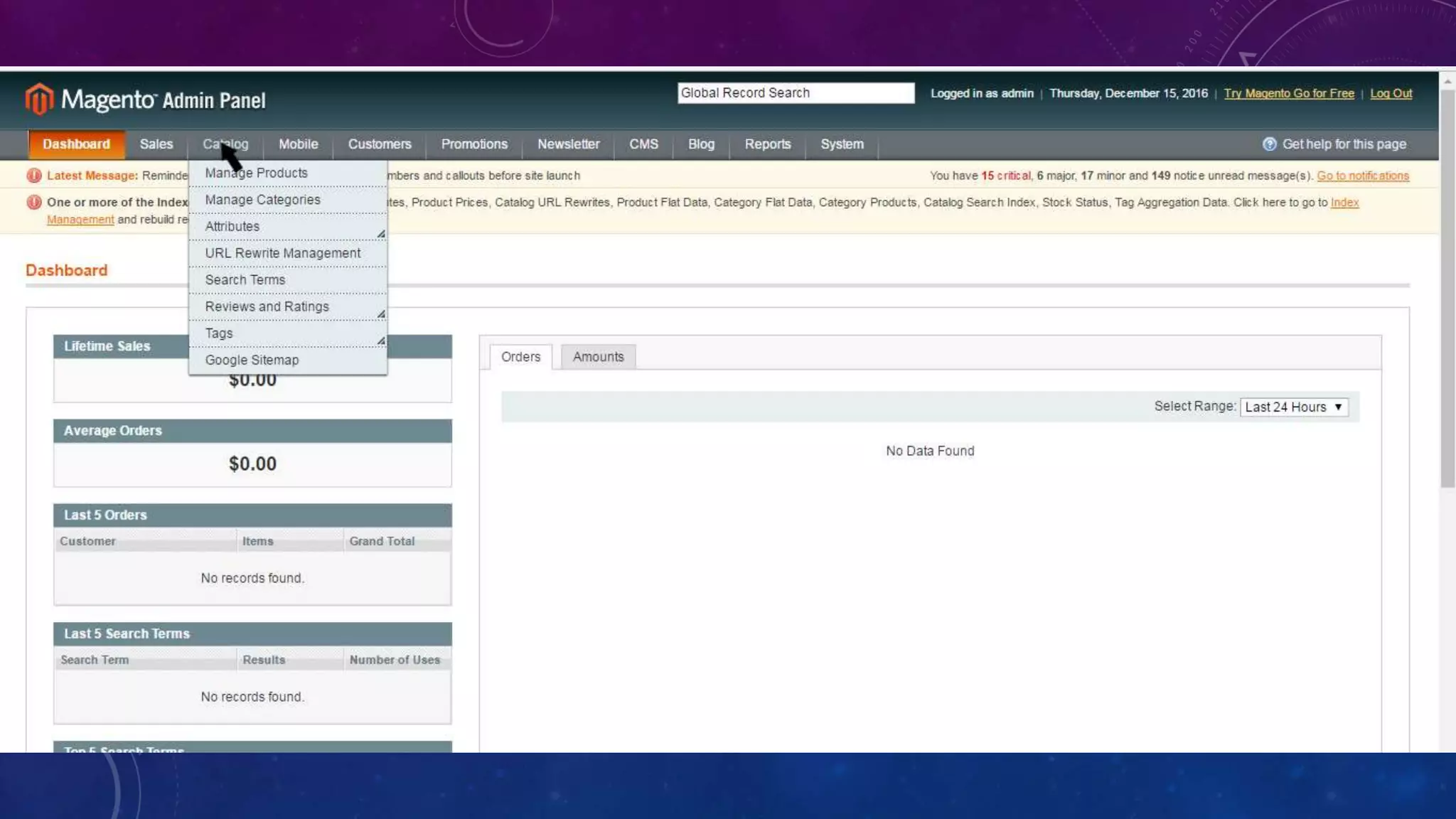Select the Orders tab
The height and width of the screenshot is (819, 1456).
click(x=520, y=357)
